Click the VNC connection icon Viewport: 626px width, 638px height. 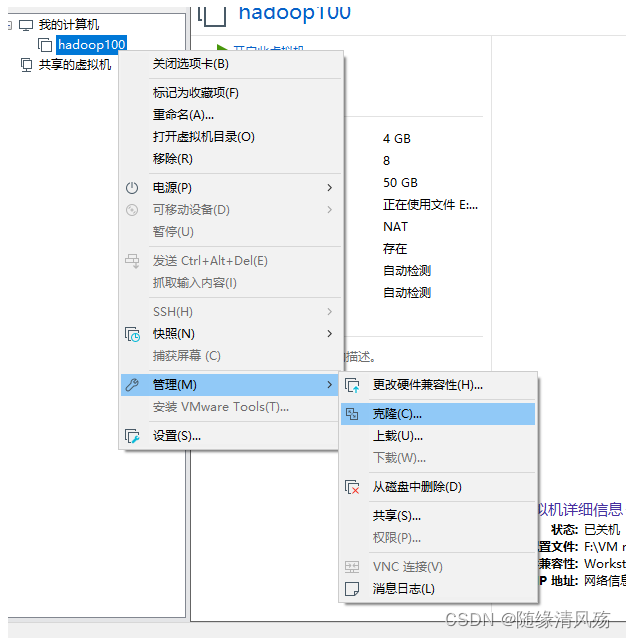pyautogui.click(x=352, y=567)
